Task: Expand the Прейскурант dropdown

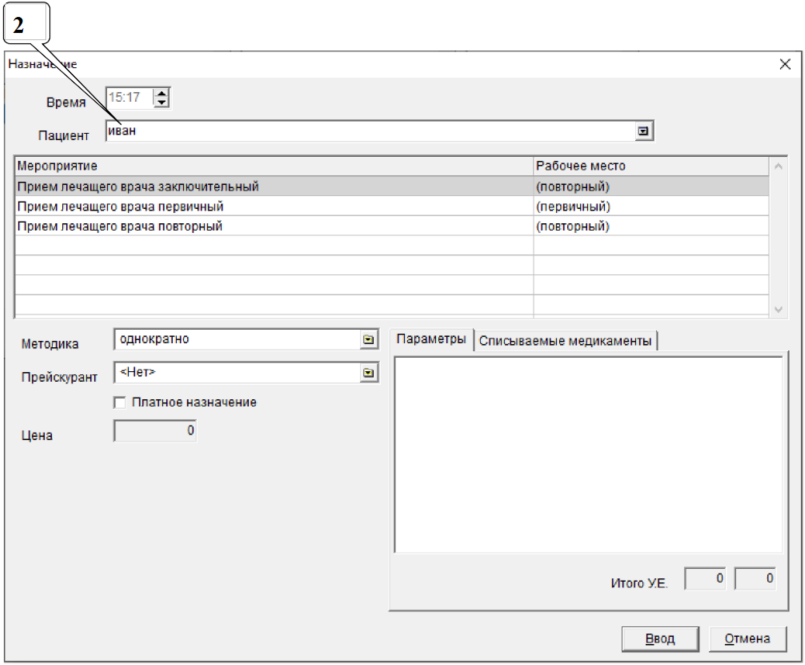Action: (368, 373)
